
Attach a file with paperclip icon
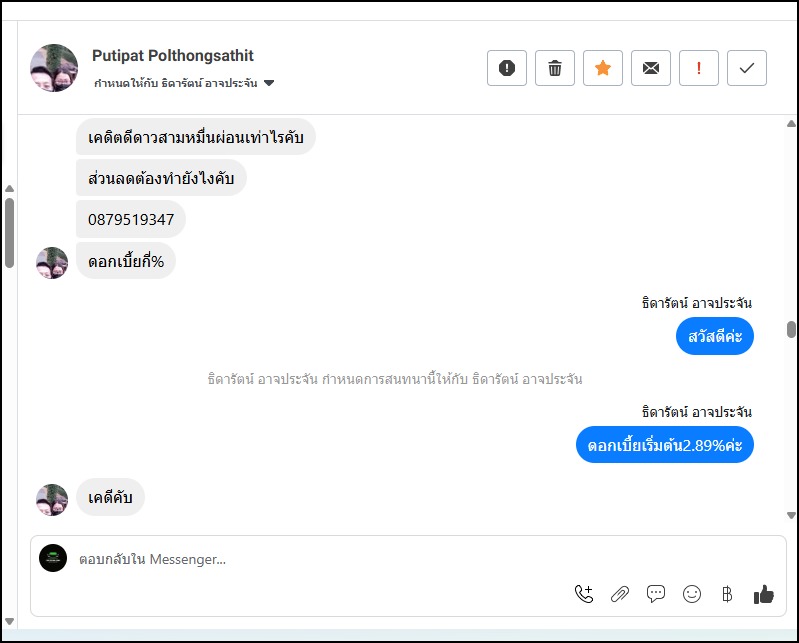(x=620, y=594)
